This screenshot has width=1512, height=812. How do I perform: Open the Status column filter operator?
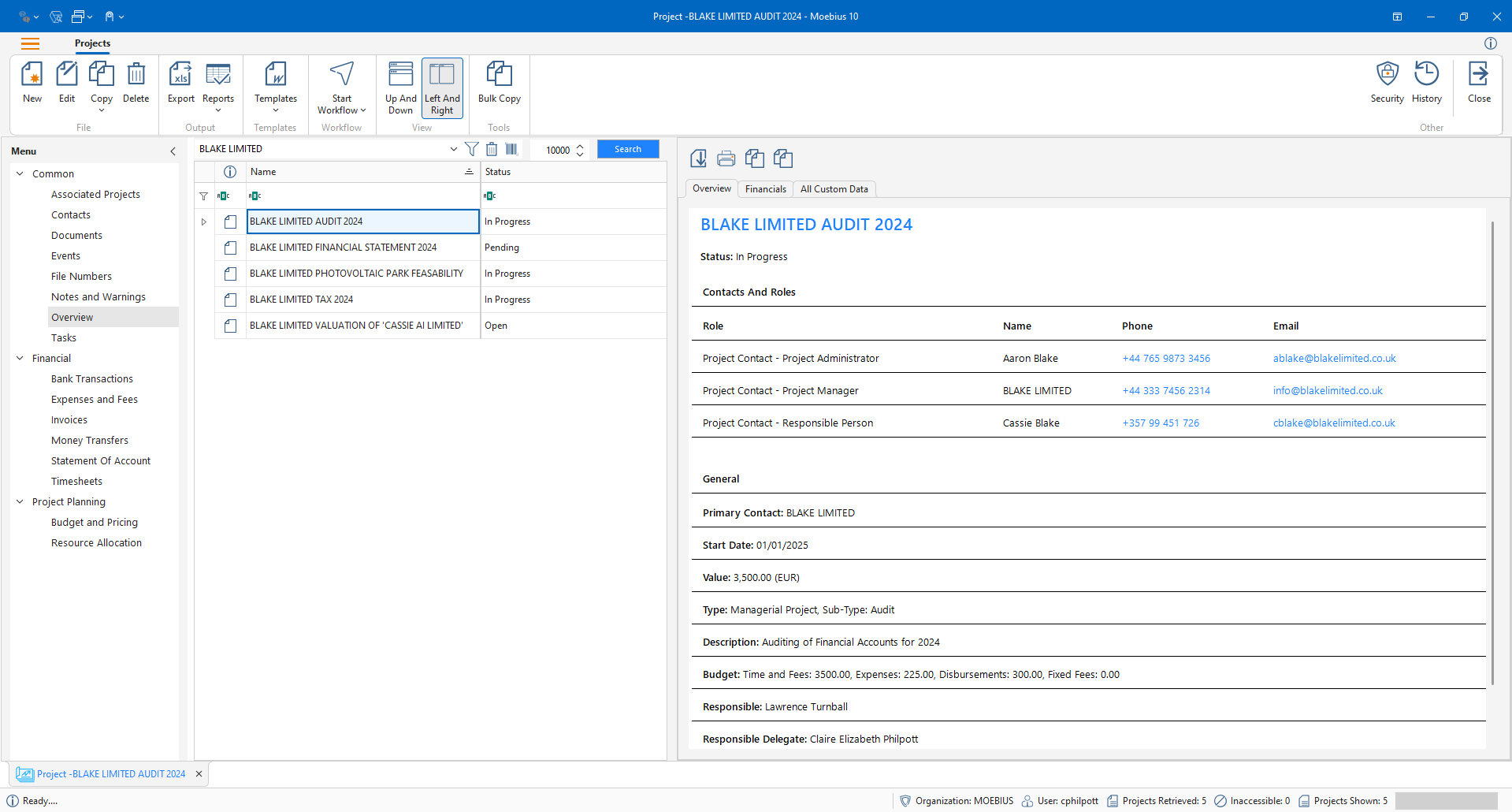(489, 196)
